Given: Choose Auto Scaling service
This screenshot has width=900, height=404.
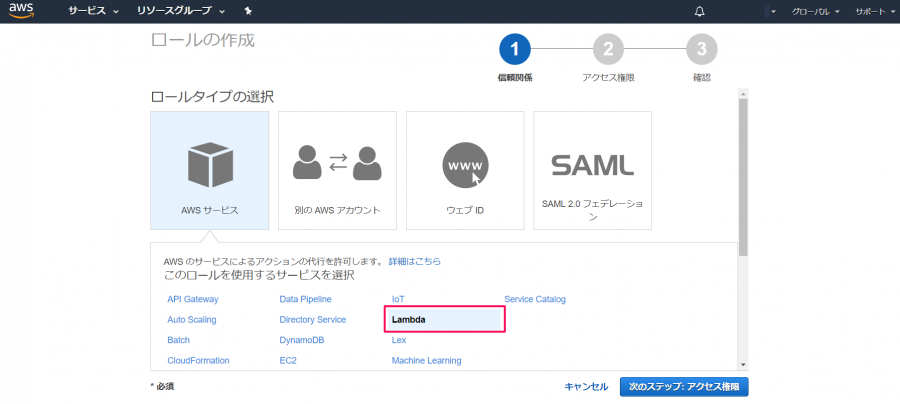Looking at the screenshot, I should (192, 320).
